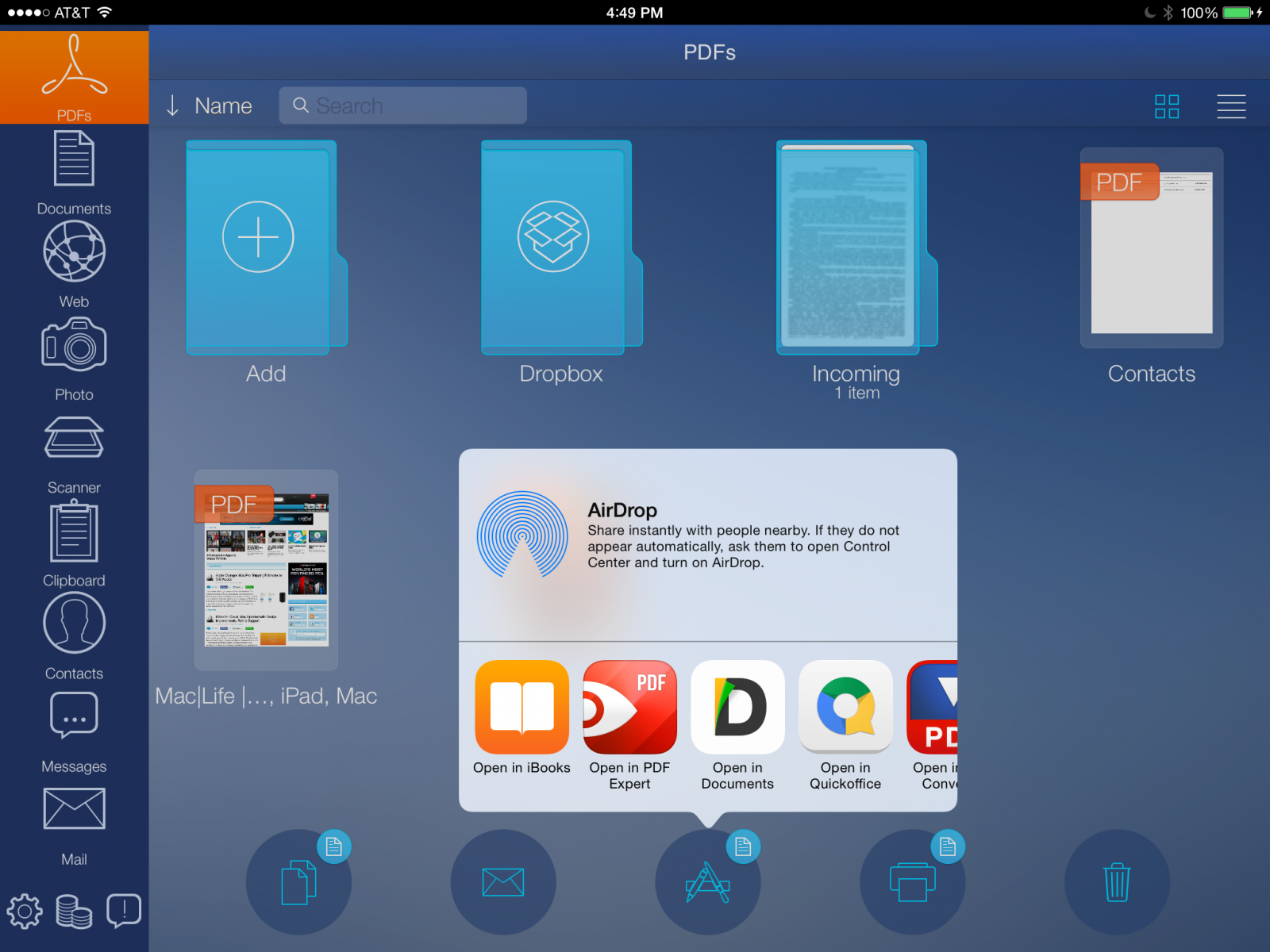
Task: Select Clipboard in the sidebar
Action: pos(74,543)
